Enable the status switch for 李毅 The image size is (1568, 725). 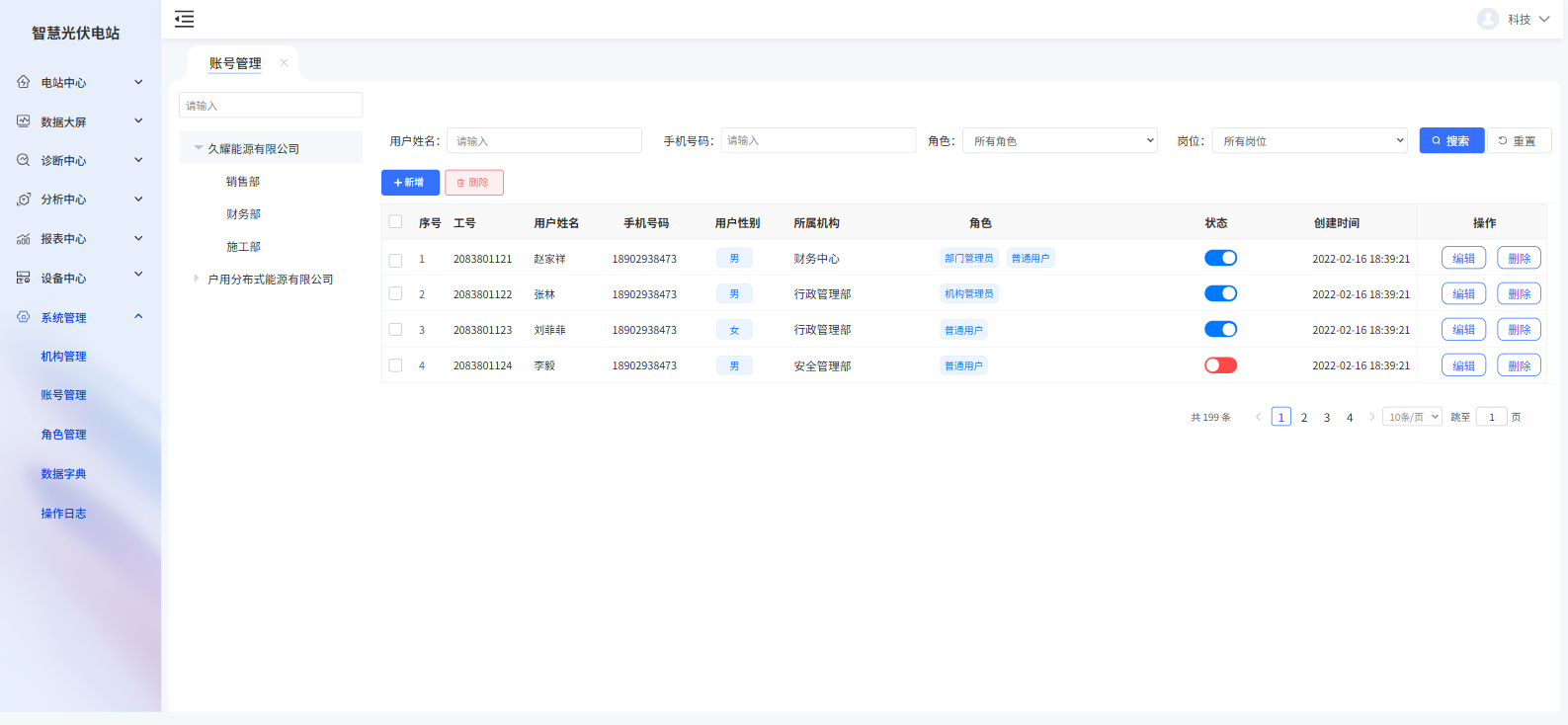1220,365
